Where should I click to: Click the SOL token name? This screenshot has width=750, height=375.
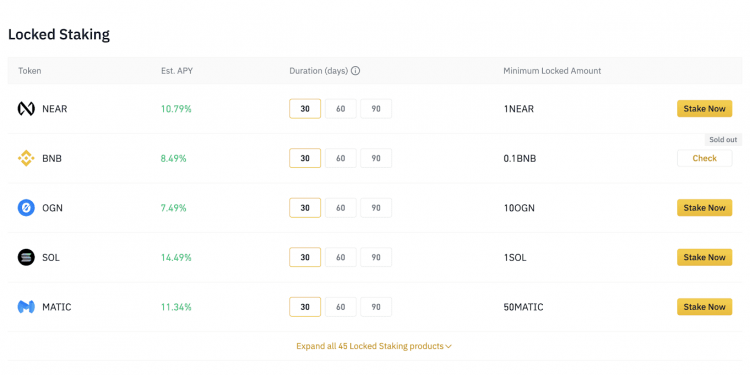coord(51,257)
